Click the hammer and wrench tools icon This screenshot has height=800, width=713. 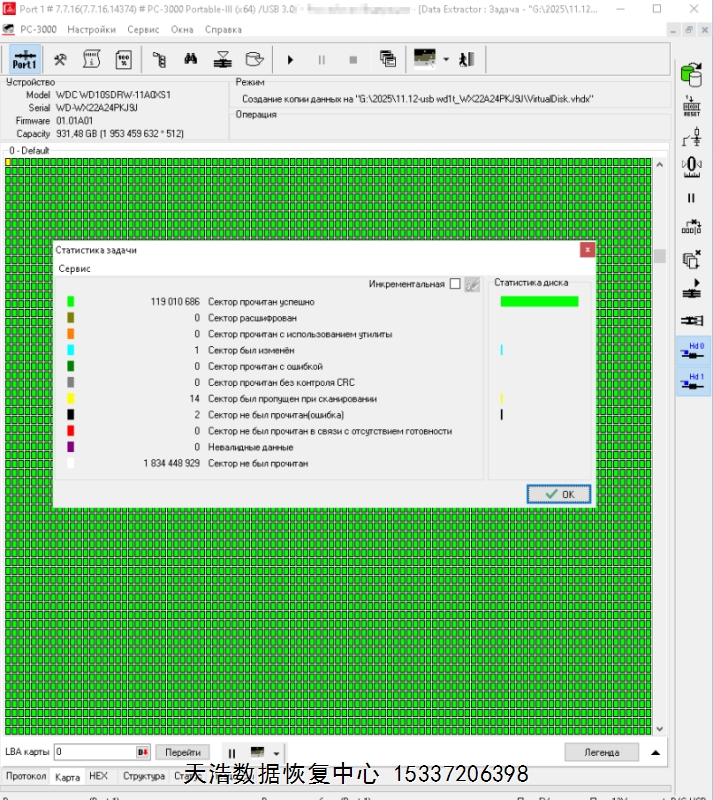pyautogui.click(x=60, y=59)
